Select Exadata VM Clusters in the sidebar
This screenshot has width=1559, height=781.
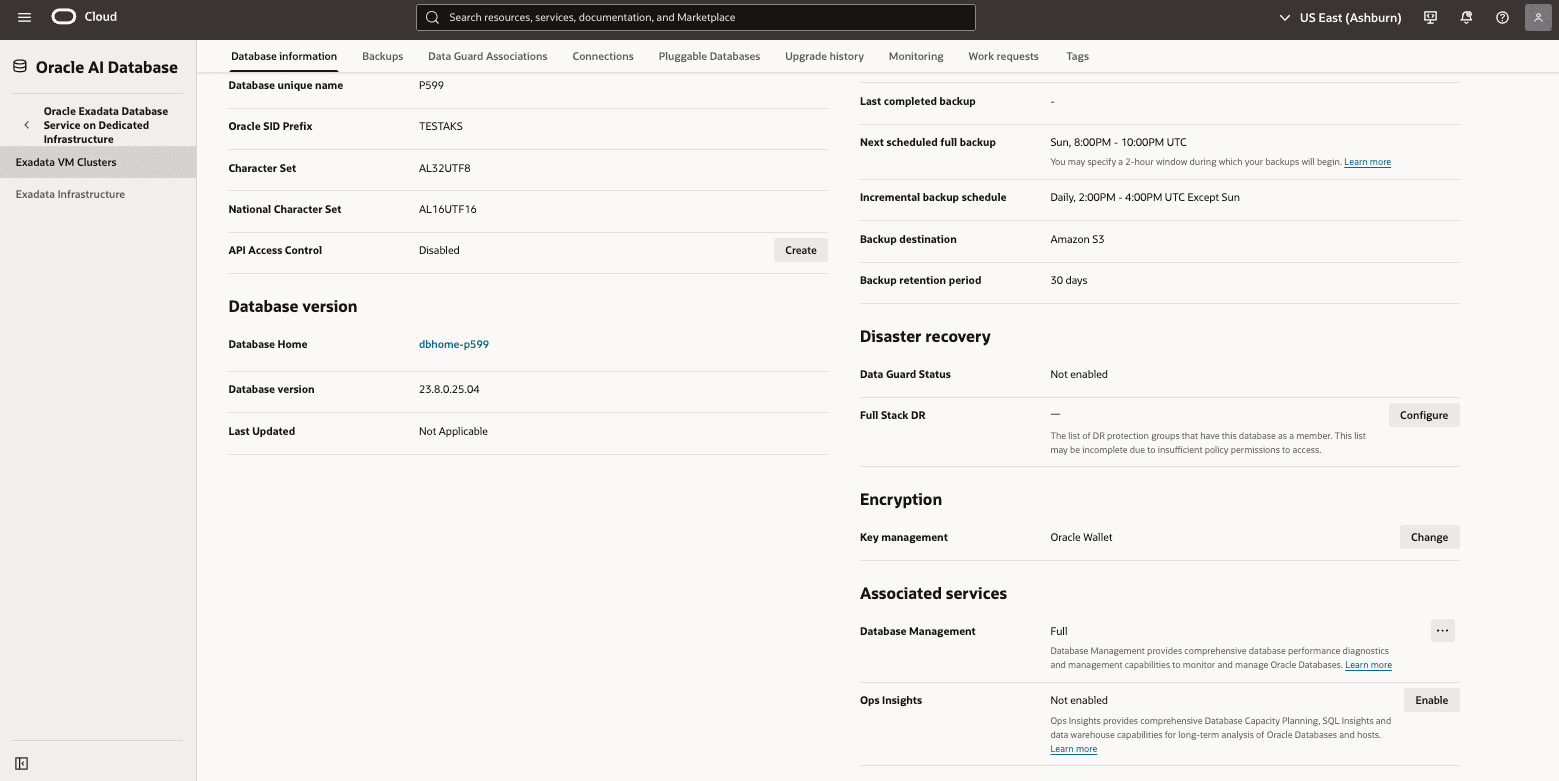click(98, 162)
